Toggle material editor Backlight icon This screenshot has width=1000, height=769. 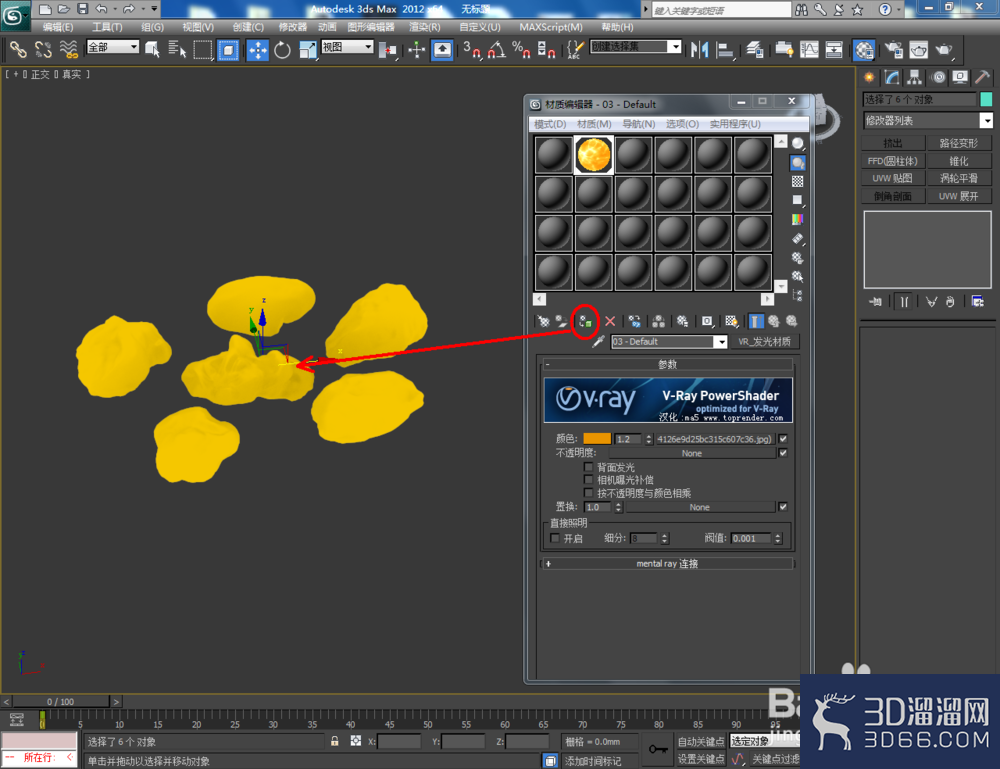click(x=798, y=163)
